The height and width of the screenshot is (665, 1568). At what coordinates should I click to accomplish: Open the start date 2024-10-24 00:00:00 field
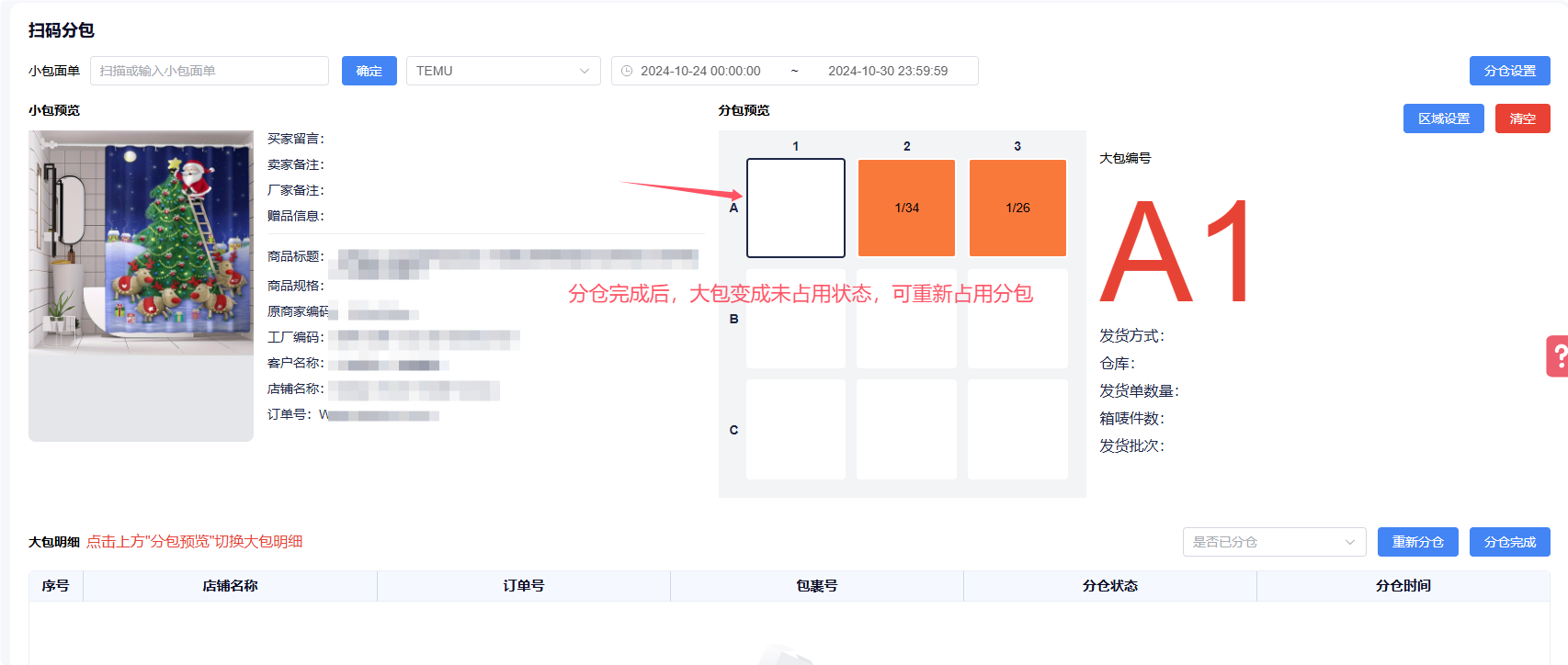coord(700,71)
